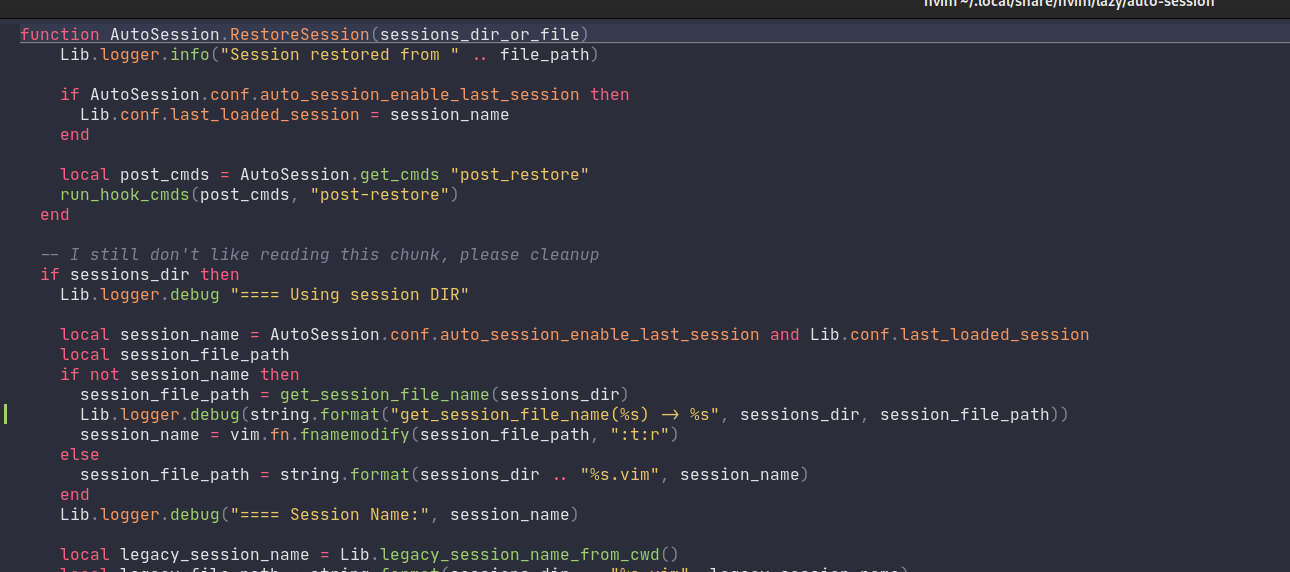Click the 'and' keyword in the session_name assignment

pyautogui.click(x=785, y=335)
